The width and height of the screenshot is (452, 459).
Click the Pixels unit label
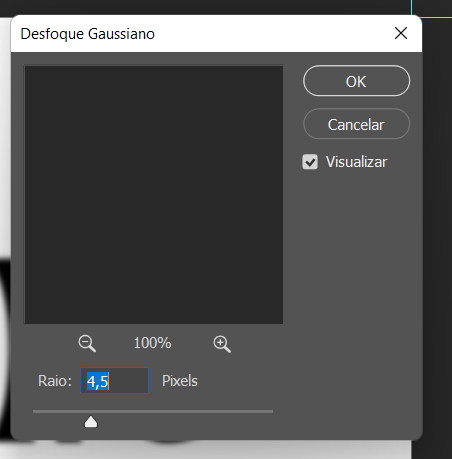coord(180,381)
